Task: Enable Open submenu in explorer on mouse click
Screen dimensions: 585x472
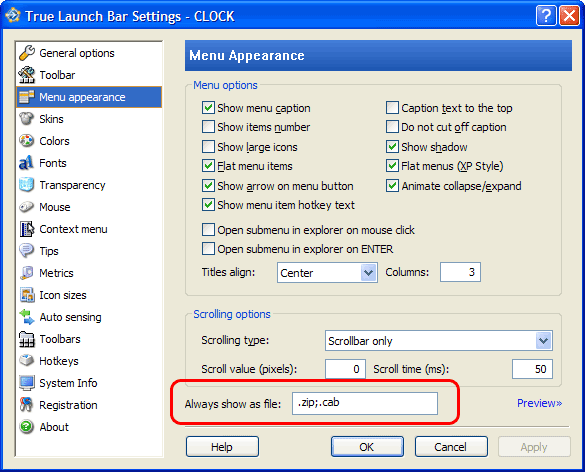Action: pos(208,230)
